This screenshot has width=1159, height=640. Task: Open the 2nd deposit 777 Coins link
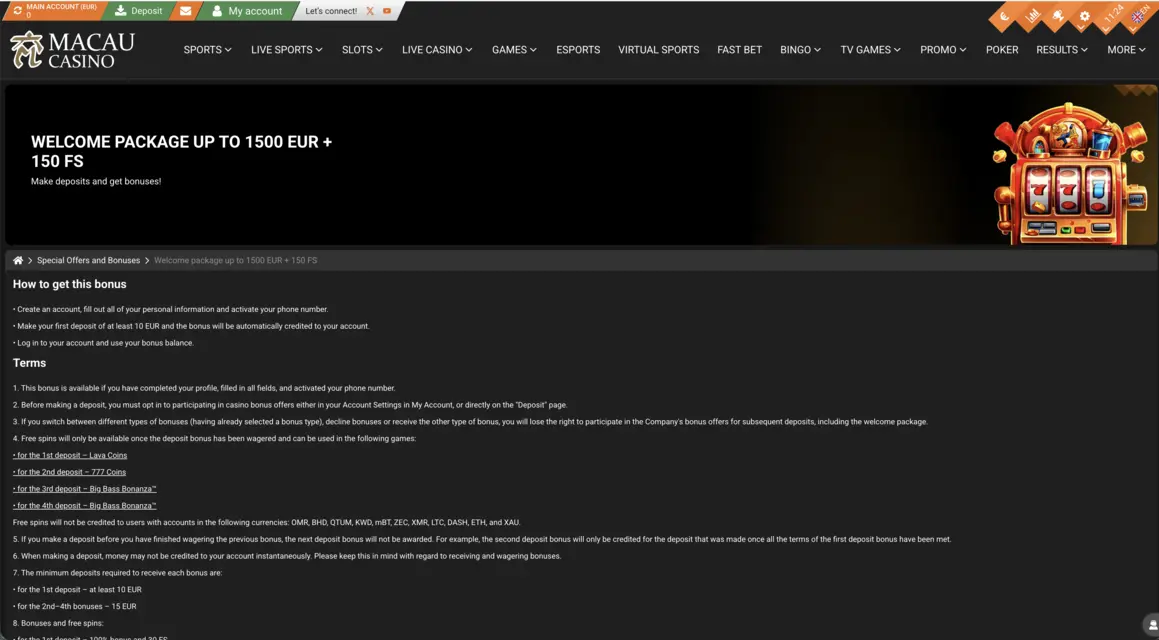(x=69, y=472)
